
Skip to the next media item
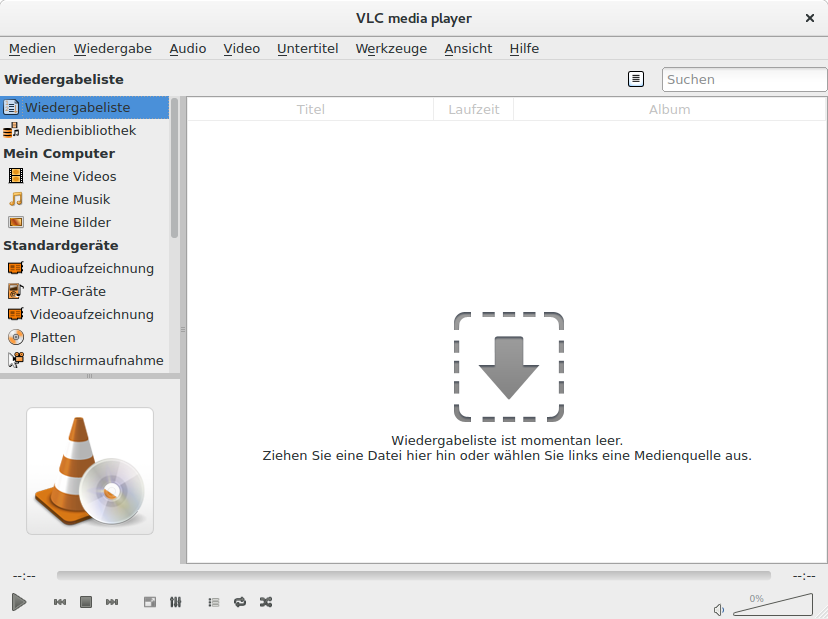(x=112, y=602)
